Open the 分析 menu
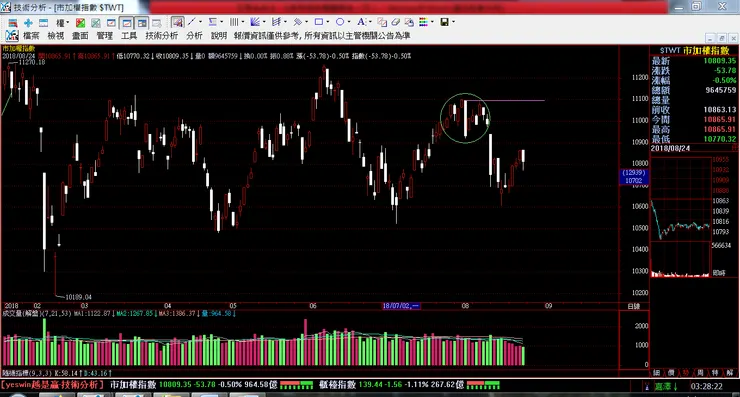 pyautogui.click(x=194, y=35)
